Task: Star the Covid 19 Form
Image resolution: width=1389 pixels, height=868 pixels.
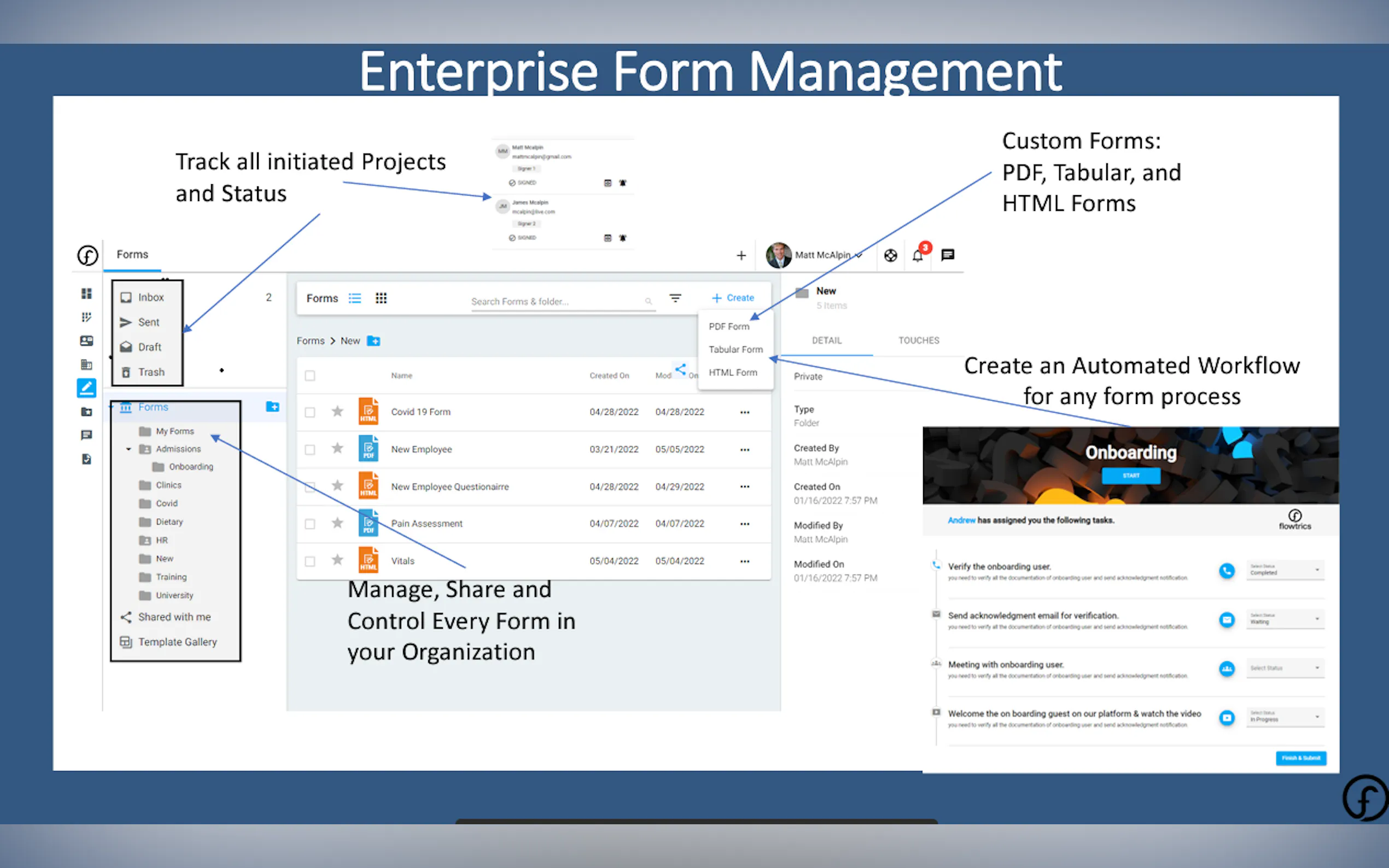Action: tap(337, 412)
